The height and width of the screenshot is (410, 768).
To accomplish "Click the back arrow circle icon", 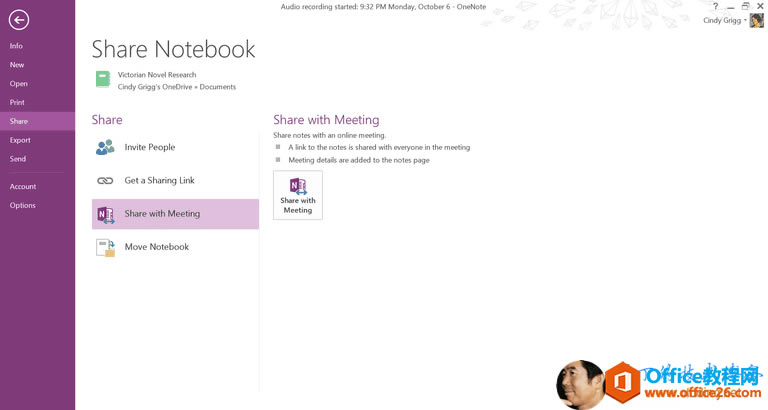I will pyautogui.click(x=19, y=20).
